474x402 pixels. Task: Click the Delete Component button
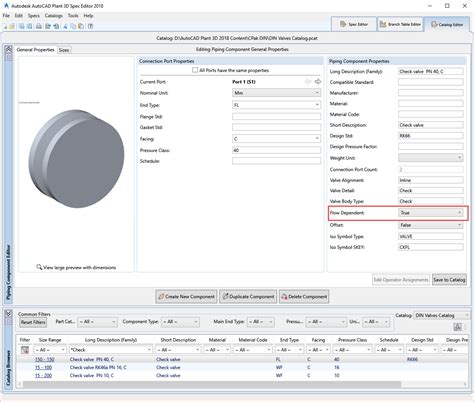coord(304,296)
